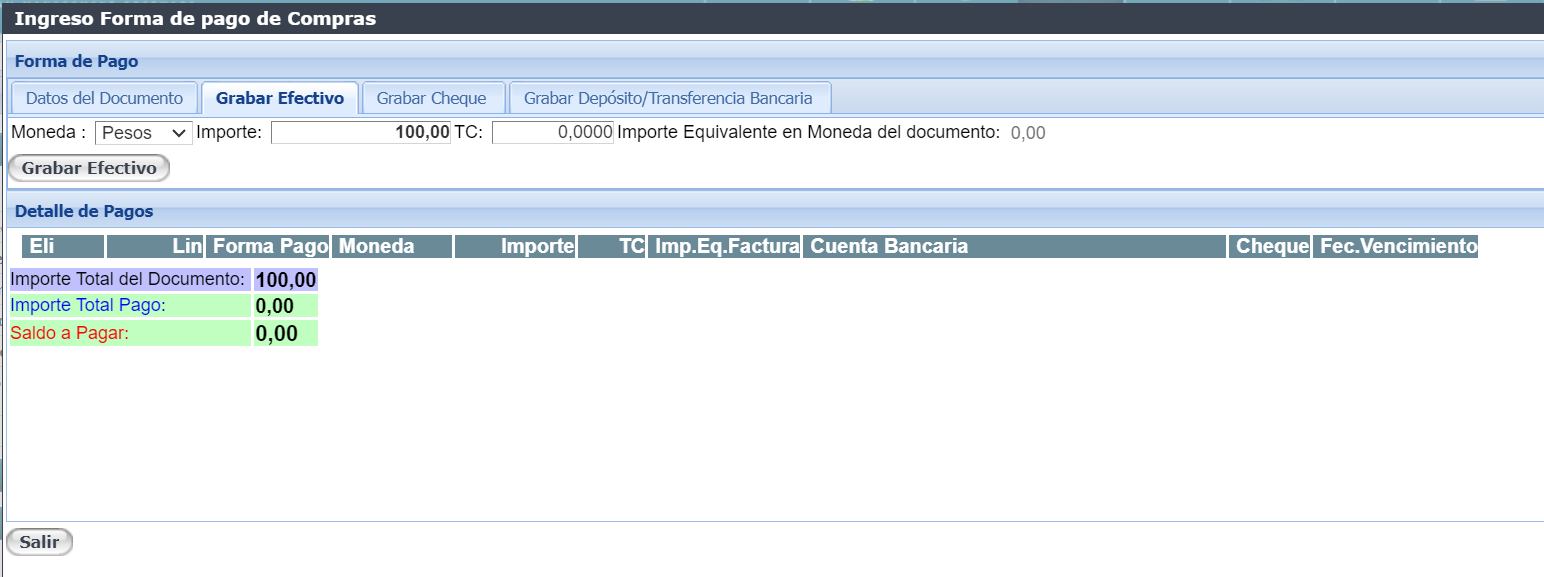Image resolution: width=1544 pixels, height=577 pixels.
Task: Open the Grabar Cheque tab
Action: pos(432,98)
